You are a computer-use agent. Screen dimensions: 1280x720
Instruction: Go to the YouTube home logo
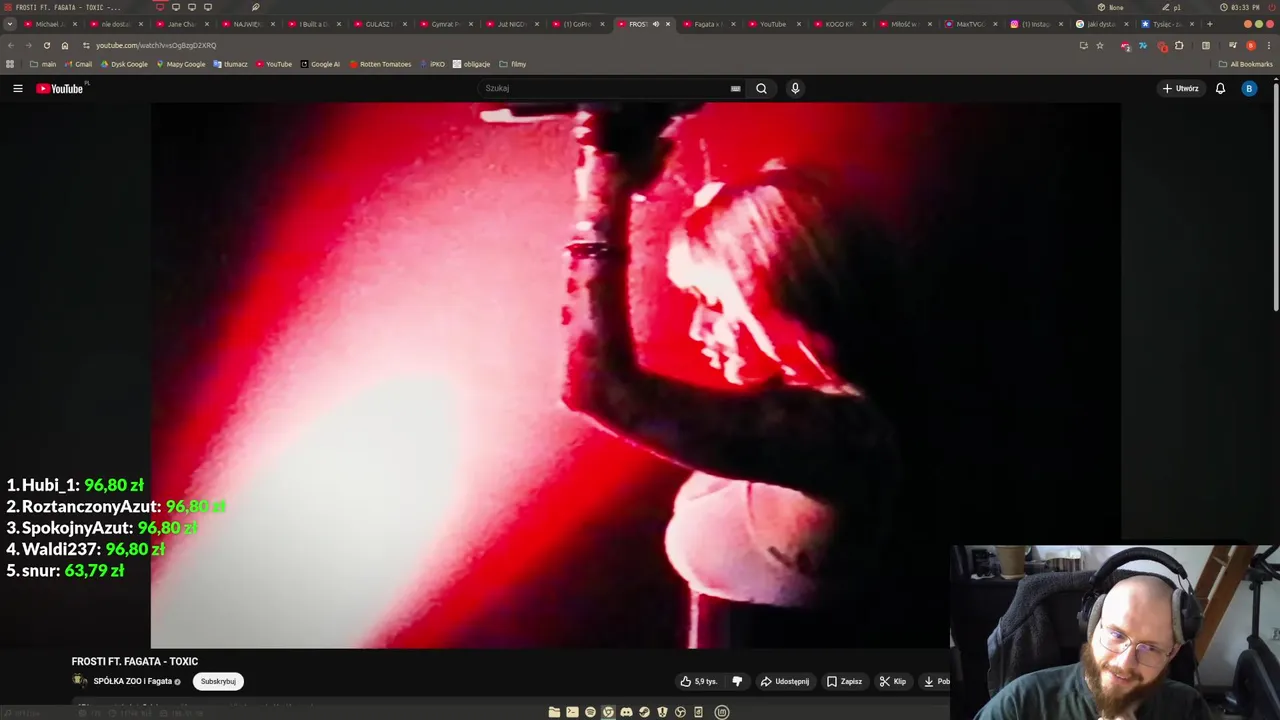tap(60, 89)
